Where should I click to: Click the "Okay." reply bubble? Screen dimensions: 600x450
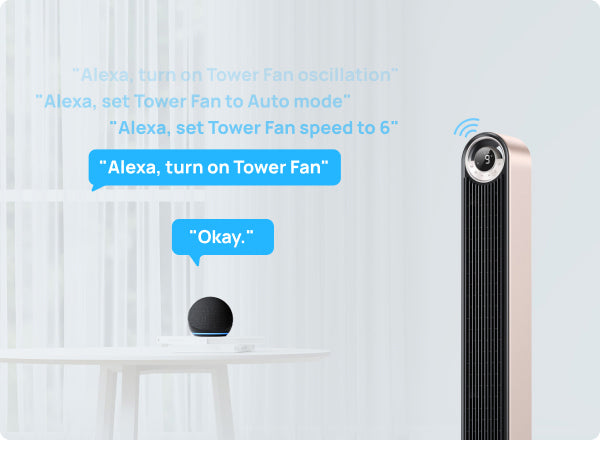click(x=223, y=237)
